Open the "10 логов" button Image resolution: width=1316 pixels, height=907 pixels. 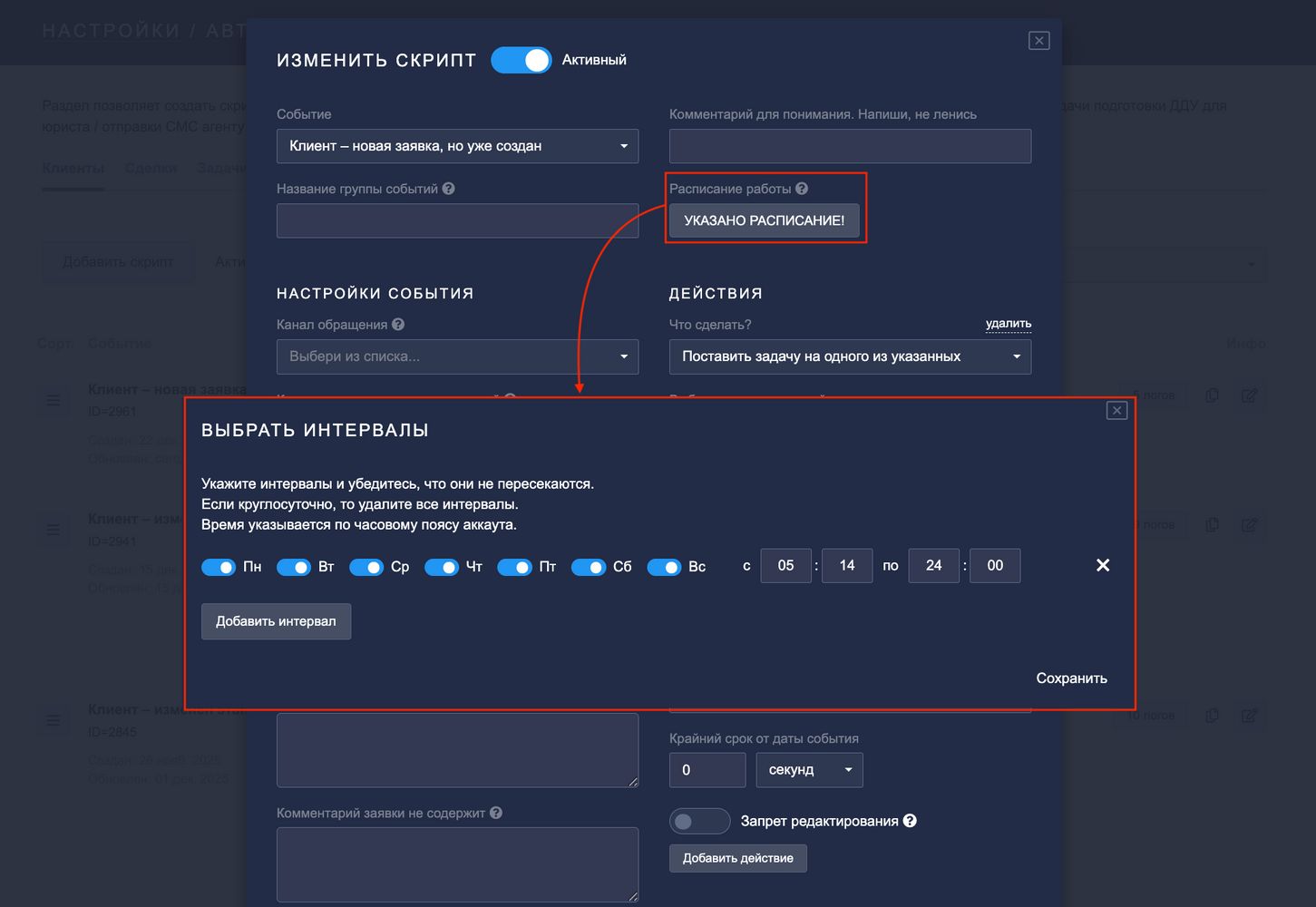1151,716
